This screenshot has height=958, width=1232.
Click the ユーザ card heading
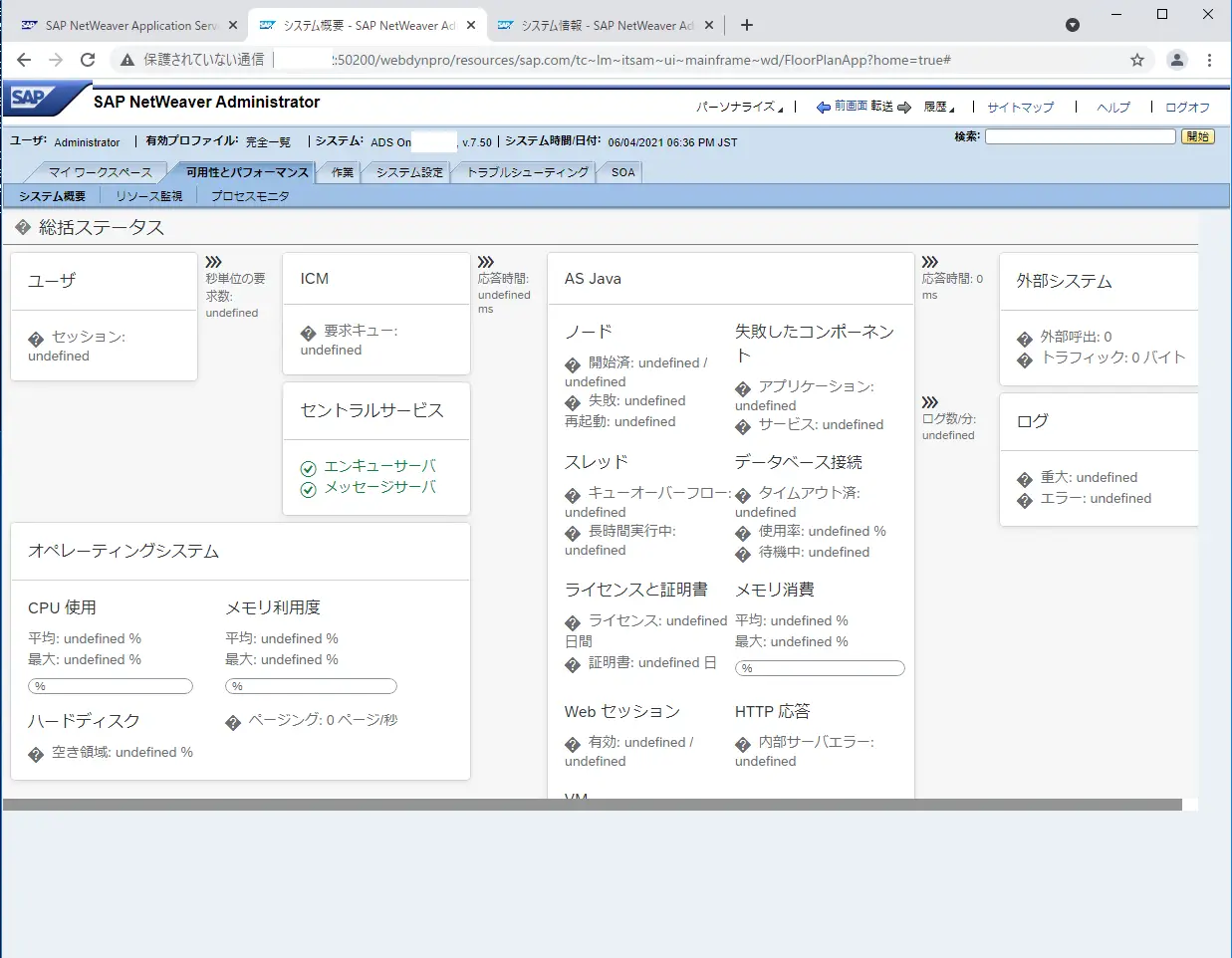point(52,281)
